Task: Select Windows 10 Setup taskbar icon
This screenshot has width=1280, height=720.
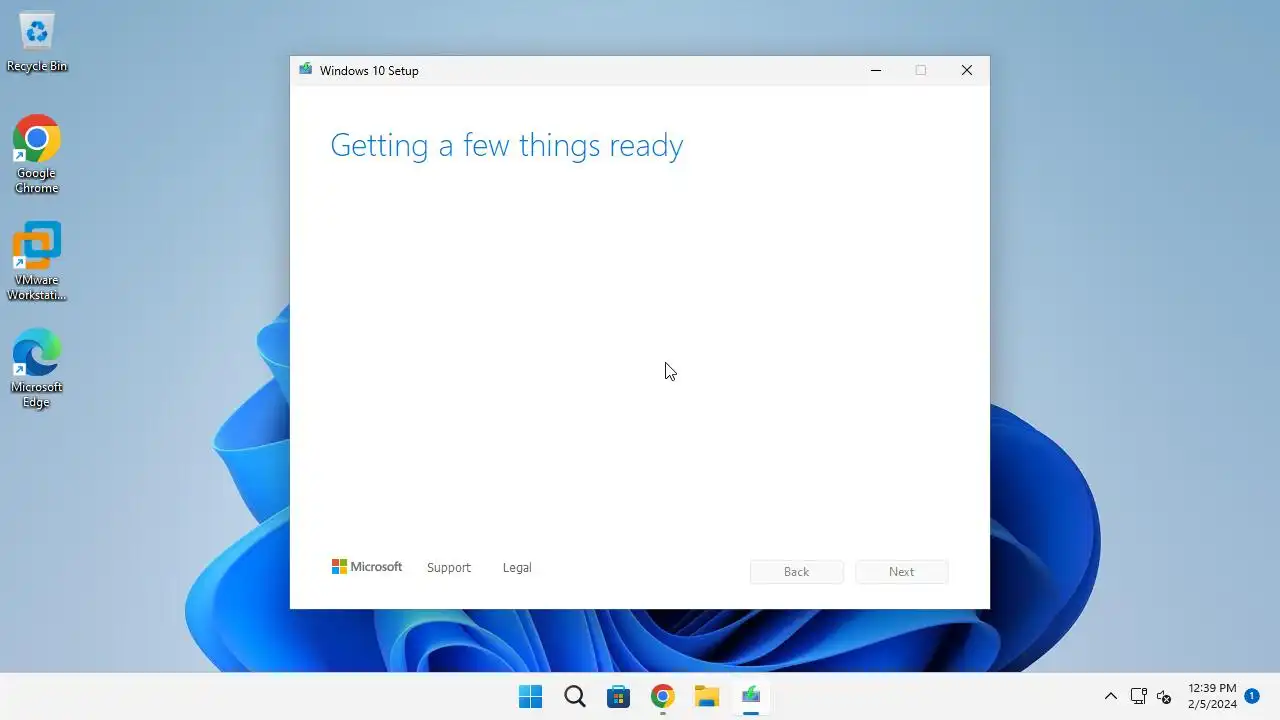Action: point(751,696)
